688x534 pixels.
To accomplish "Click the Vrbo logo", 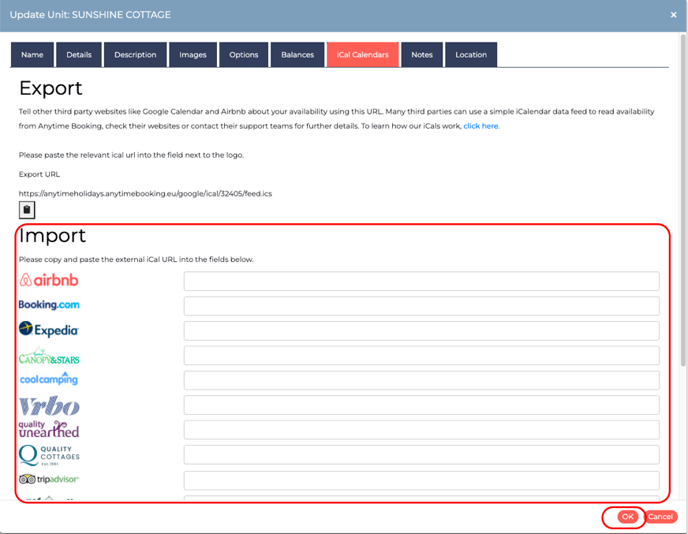I will [x=49, y=406].
